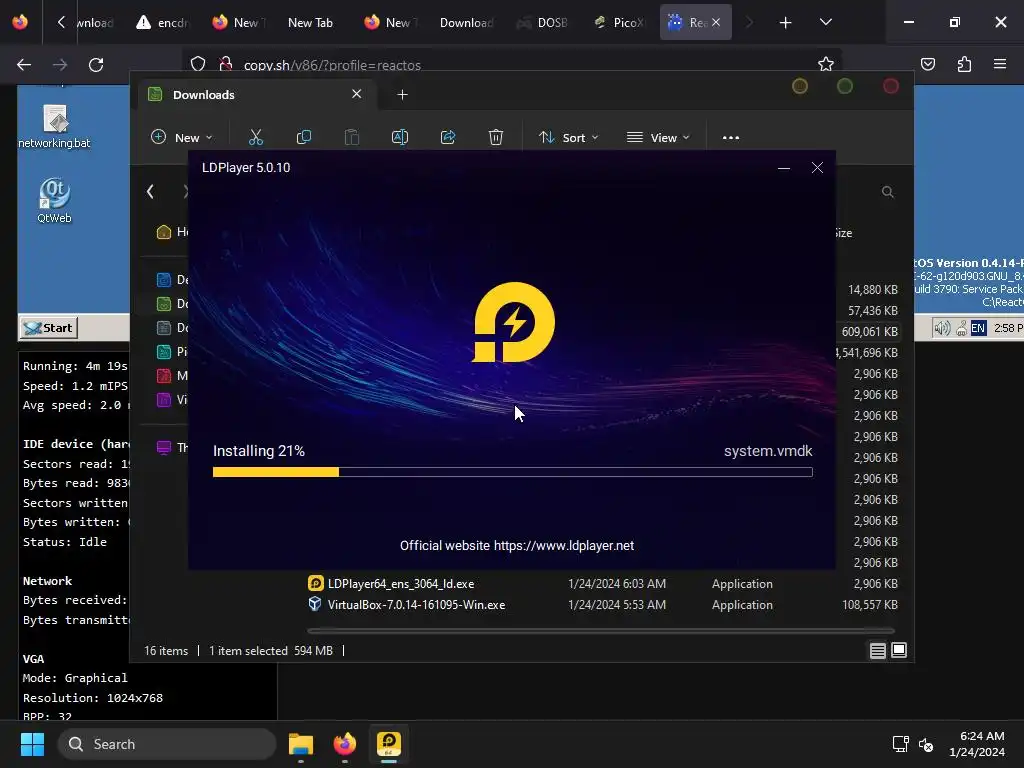Close the LDPlayer installer window
The image size is (1024, 768).
(817, 168)
